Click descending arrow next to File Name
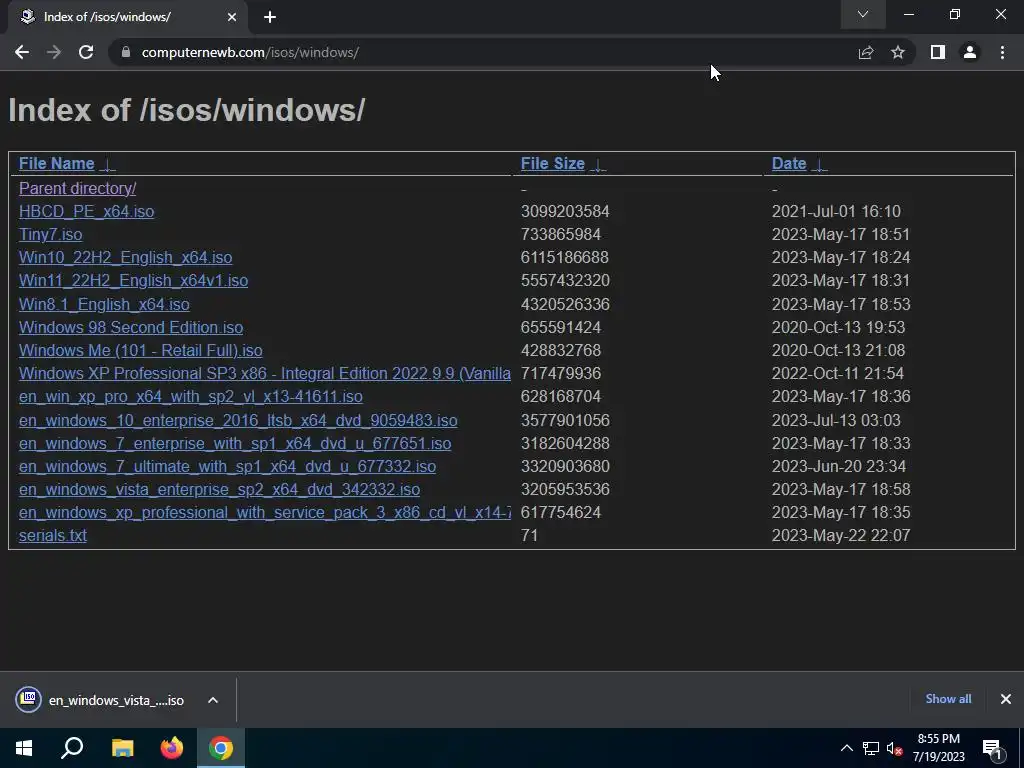 pos(108,165)
